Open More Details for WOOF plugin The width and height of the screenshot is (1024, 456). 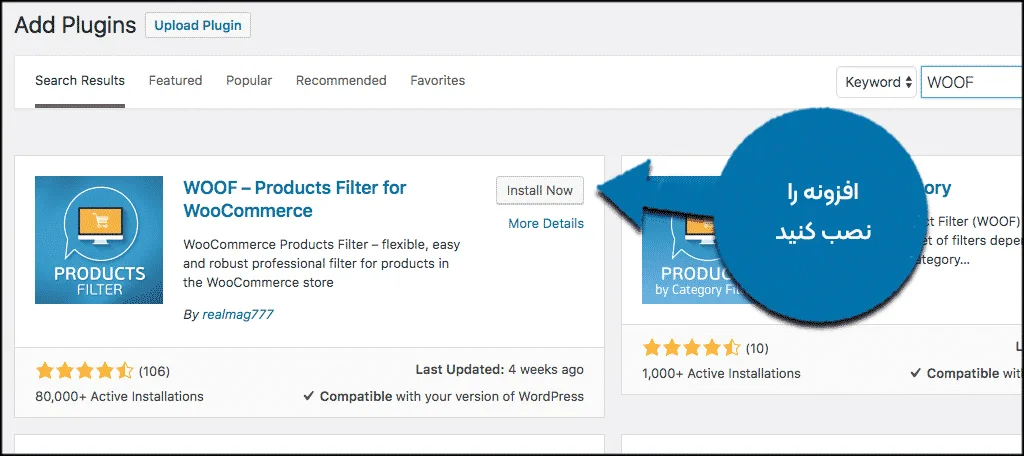(546, 223)
